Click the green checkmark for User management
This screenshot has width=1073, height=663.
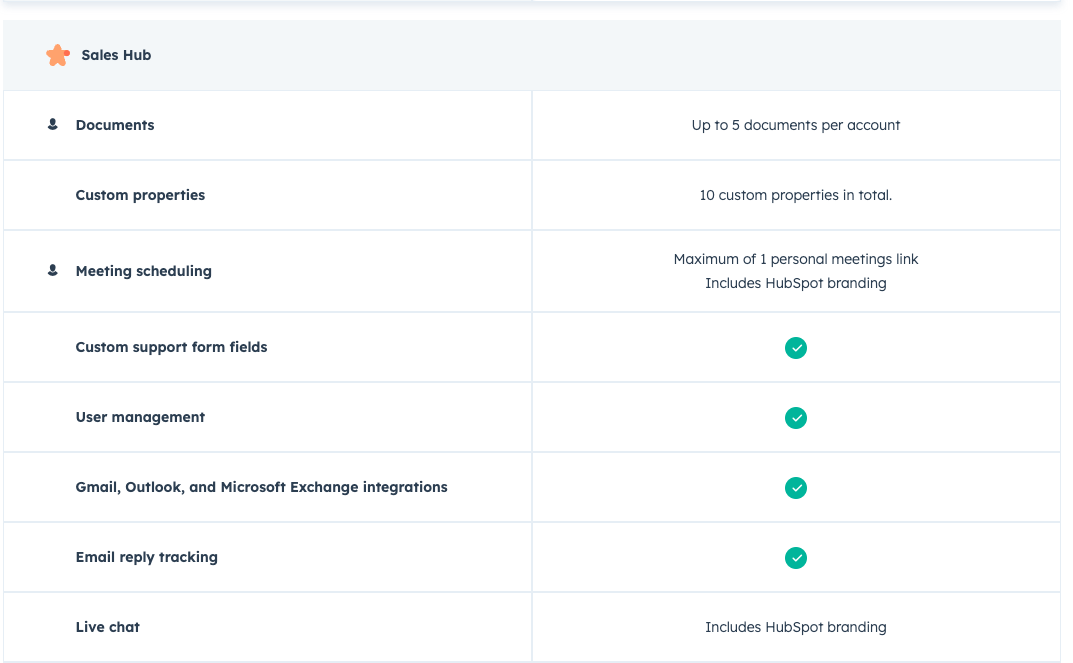pyautogui.click(x=796, y=418)
